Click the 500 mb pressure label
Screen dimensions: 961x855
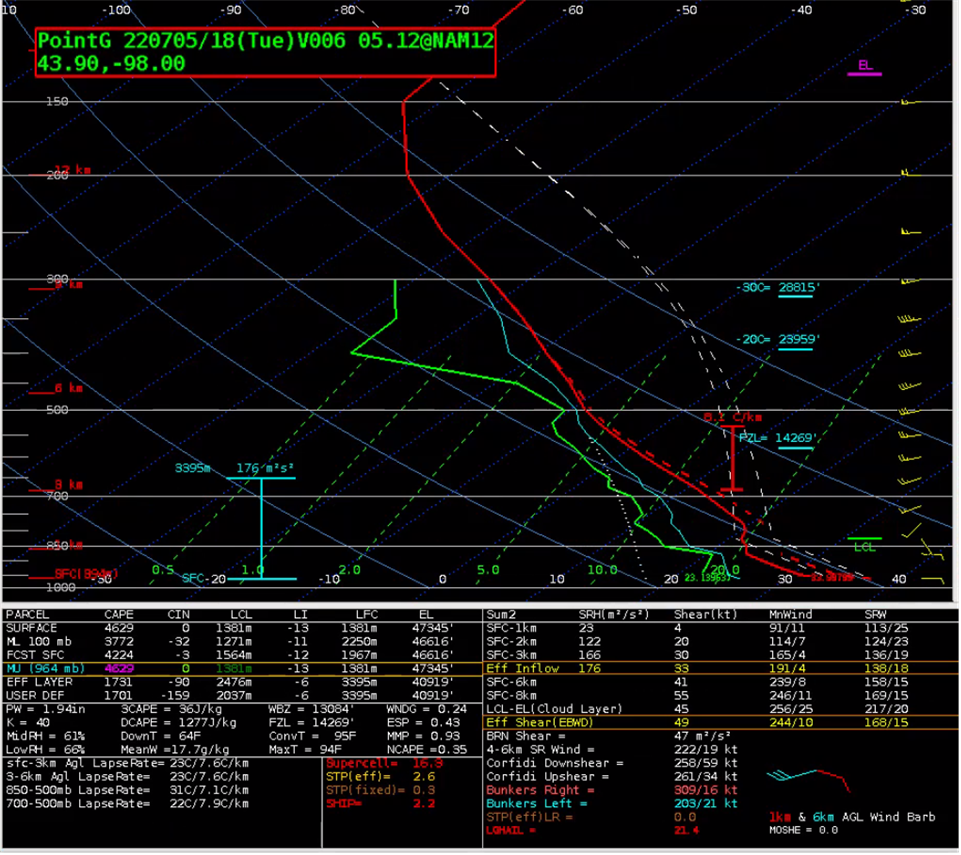click(x=57, y=410)
